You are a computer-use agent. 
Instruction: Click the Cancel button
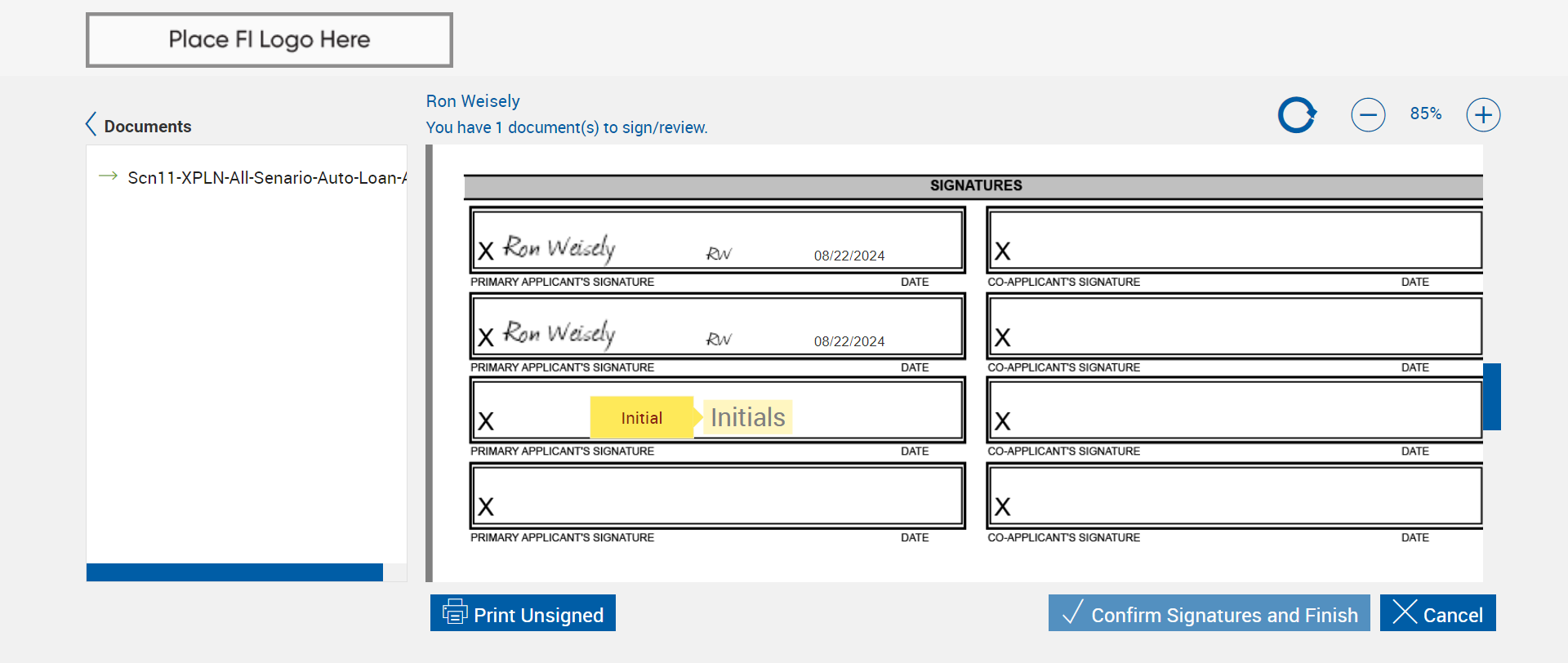[1438, 613]
